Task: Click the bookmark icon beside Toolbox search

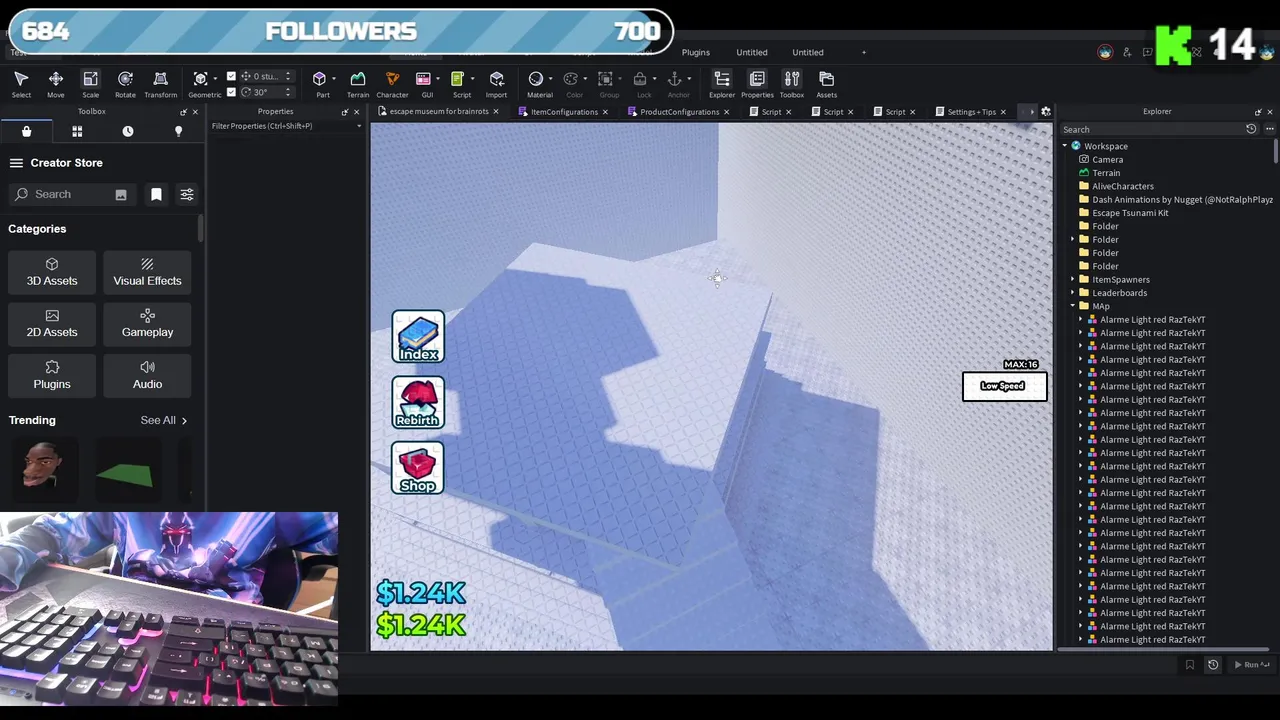Action: coord(156,194)
